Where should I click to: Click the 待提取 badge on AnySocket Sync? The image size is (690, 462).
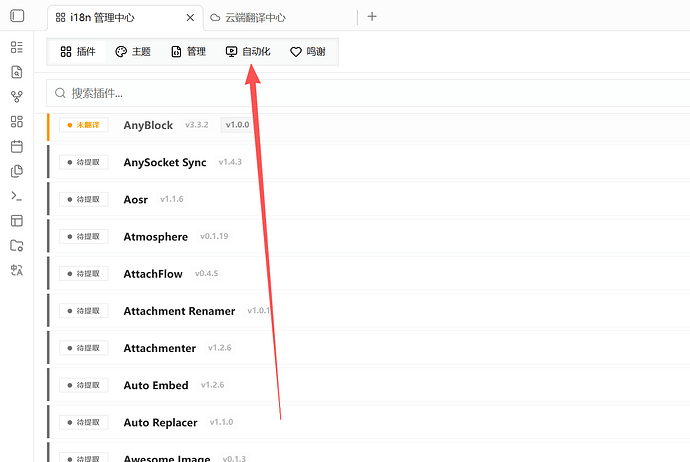click(84, 162)
